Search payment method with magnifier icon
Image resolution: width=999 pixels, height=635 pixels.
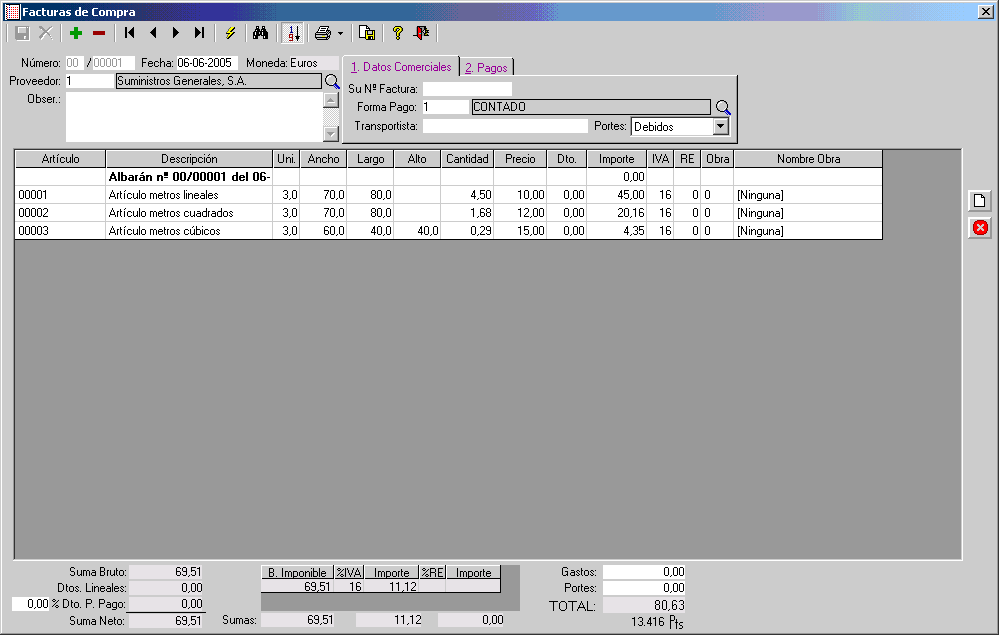point(722,108)
